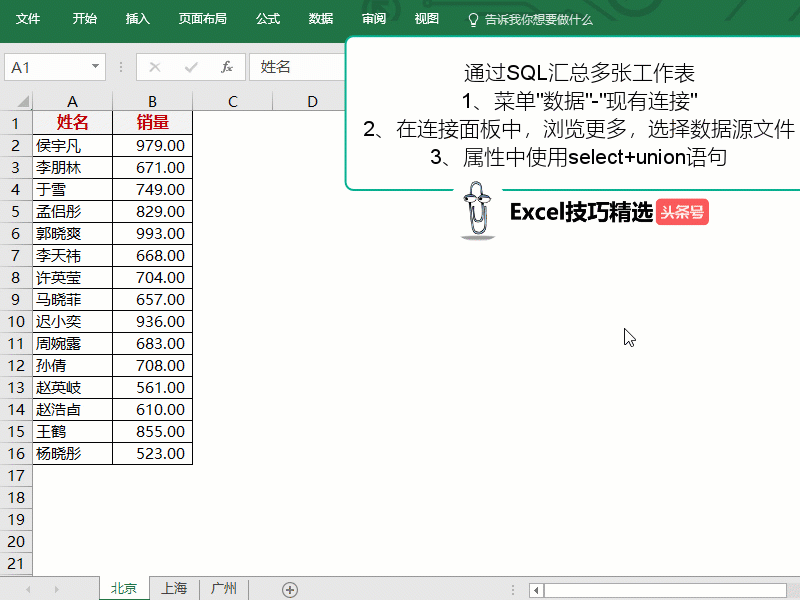This screenshot has height=600, width=800.
Task: Select the cell containing 周婉露
Action: 72,343
